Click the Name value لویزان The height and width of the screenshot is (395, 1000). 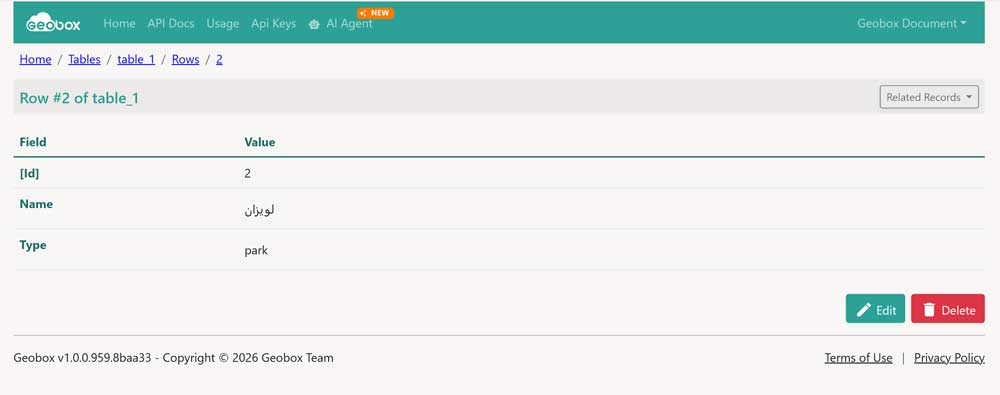(259, 211)
